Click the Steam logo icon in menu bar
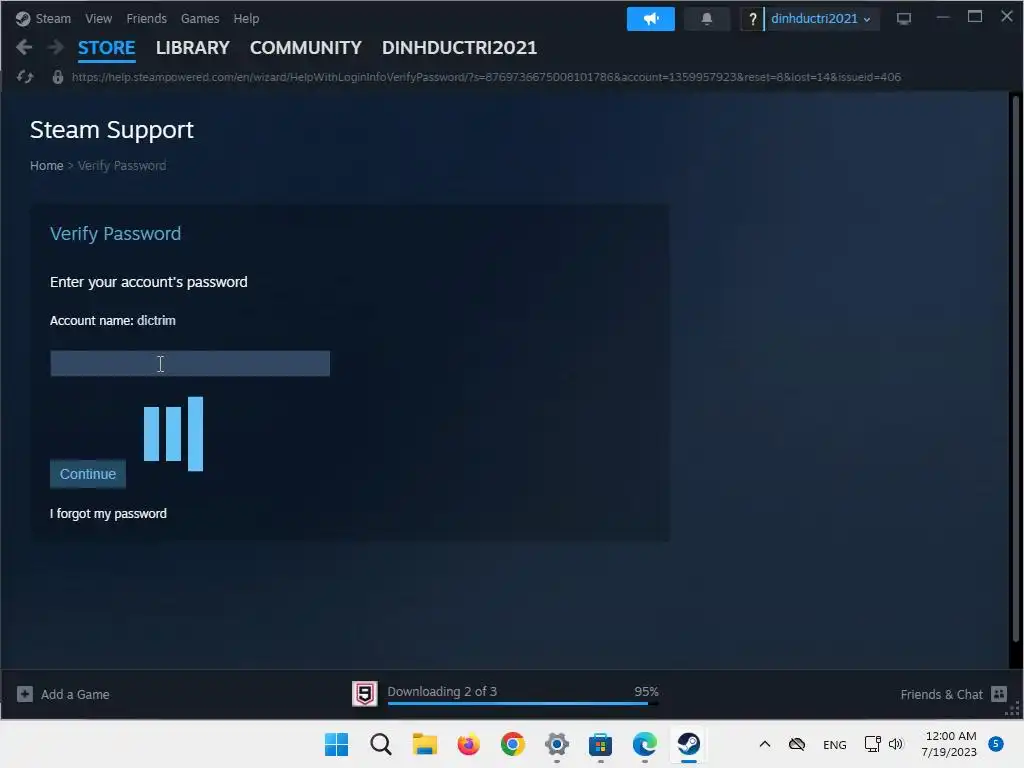The height and width of the screenshot is (768, 1024). 23,19
